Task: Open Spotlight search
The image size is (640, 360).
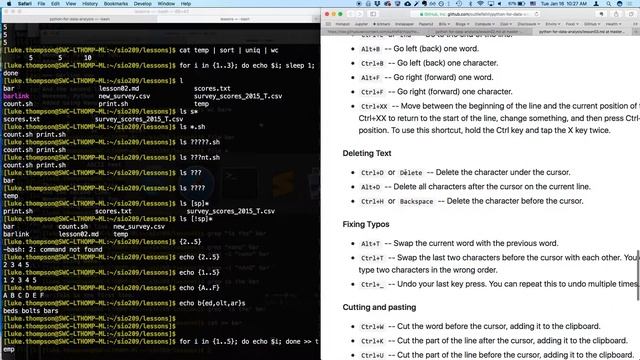Action: [609, 4]
